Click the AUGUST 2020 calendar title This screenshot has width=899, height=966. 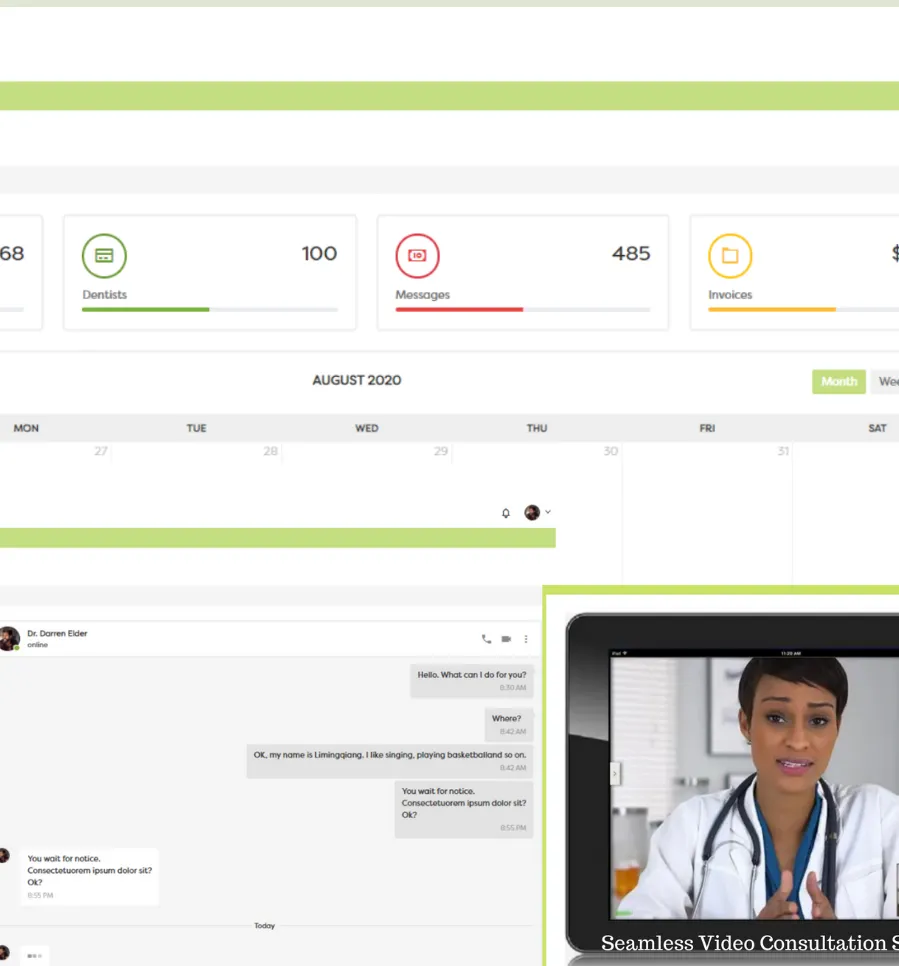(357, 380)
